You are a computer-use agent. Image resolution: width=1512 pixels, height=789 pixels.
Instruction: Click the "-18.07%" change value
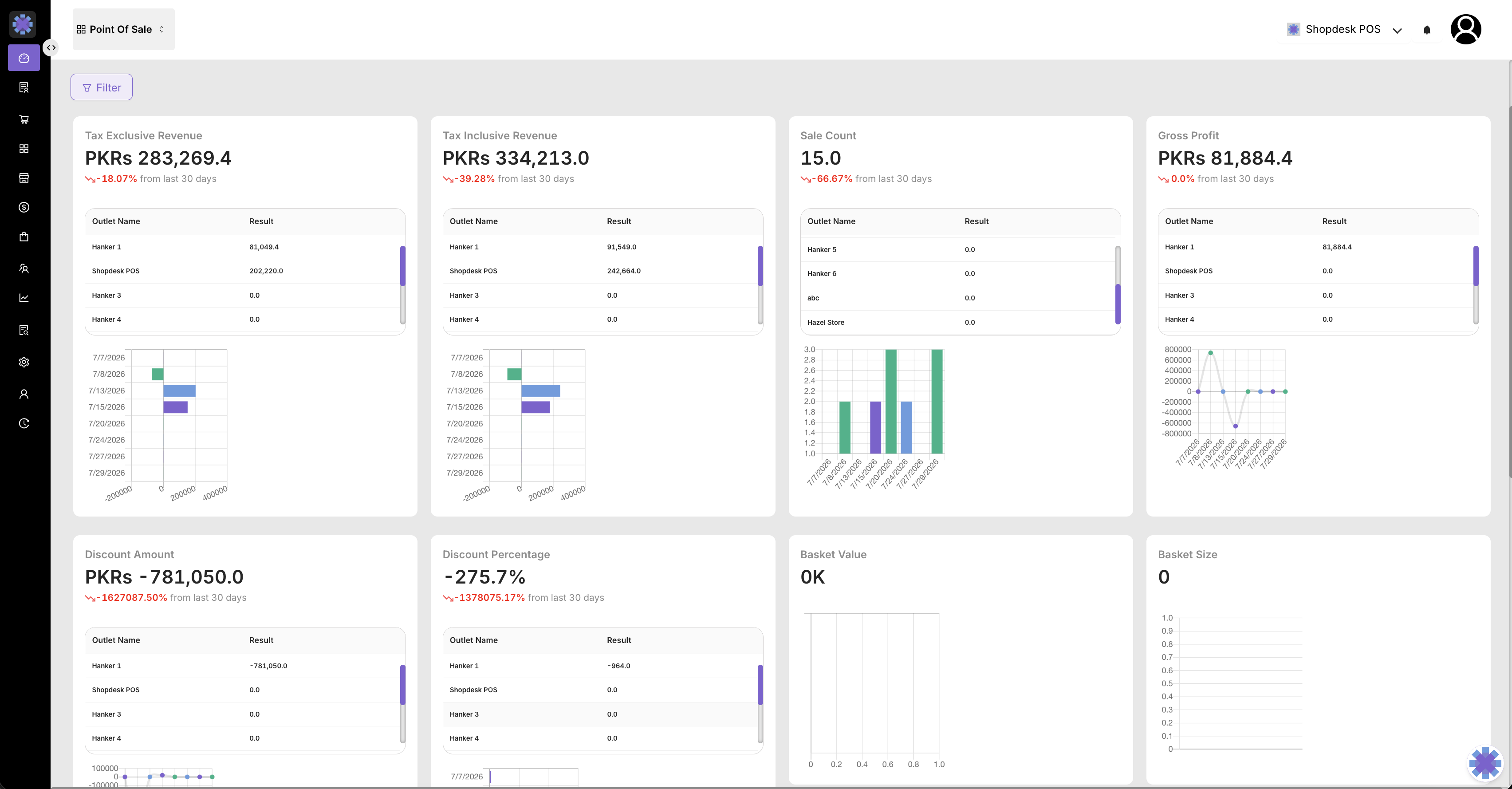[x=117, y=178]
